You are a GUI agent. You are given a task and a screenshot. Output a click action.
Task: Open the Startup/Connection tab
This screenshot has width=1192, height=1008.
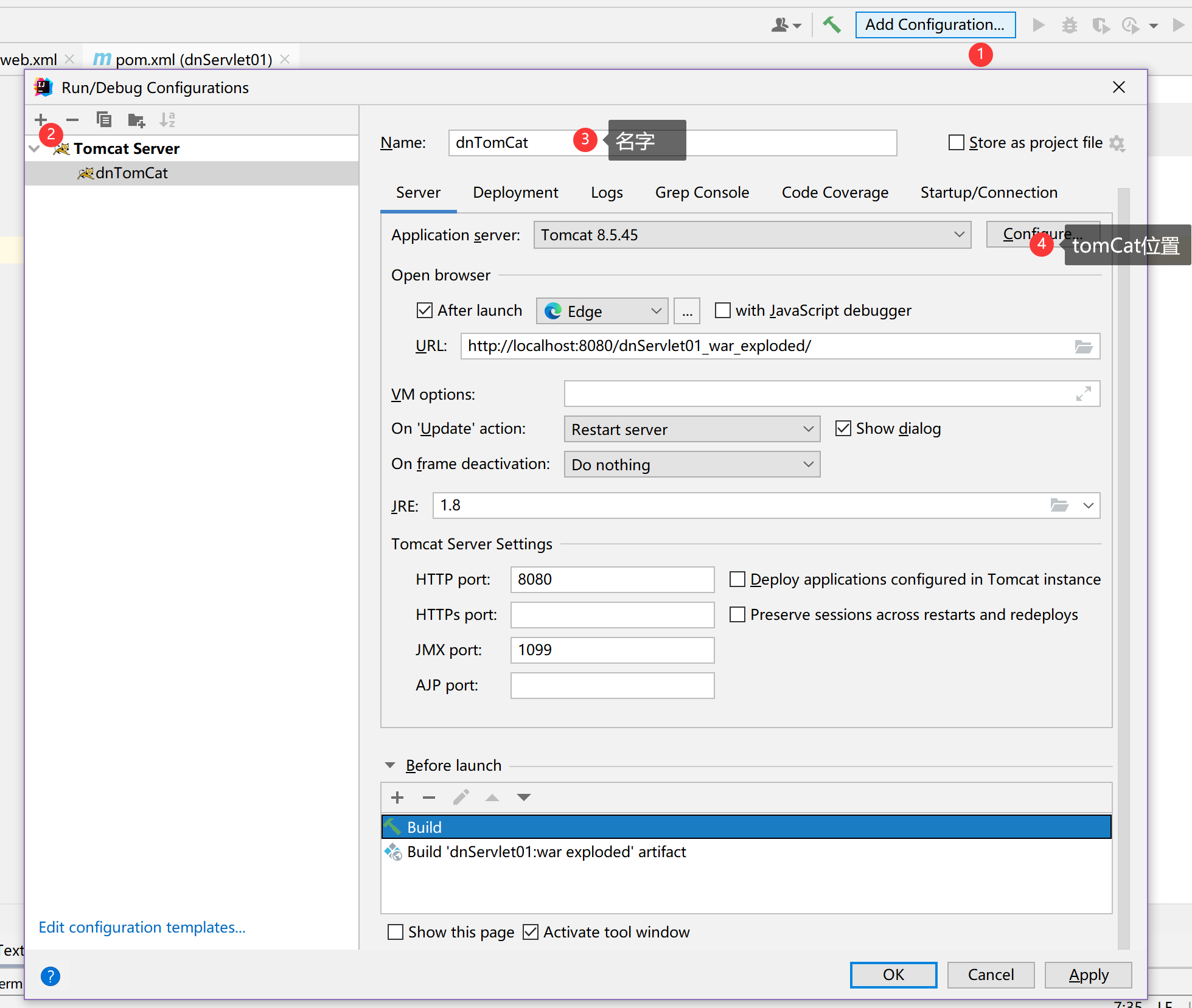[x=988, y=193]
